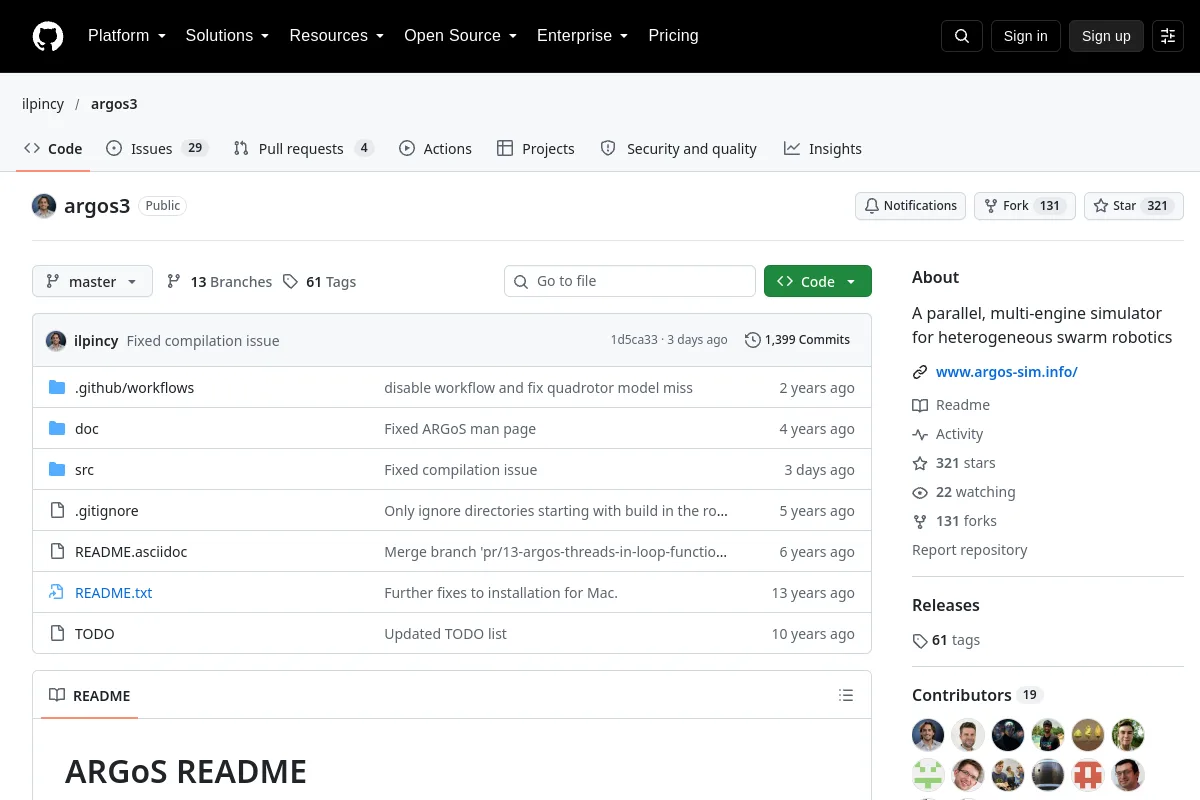The height and width of the screenshot is (800, 1200).
Task: Expand the Resources menu
Action: pyautogui.click(x=337, y=36)
